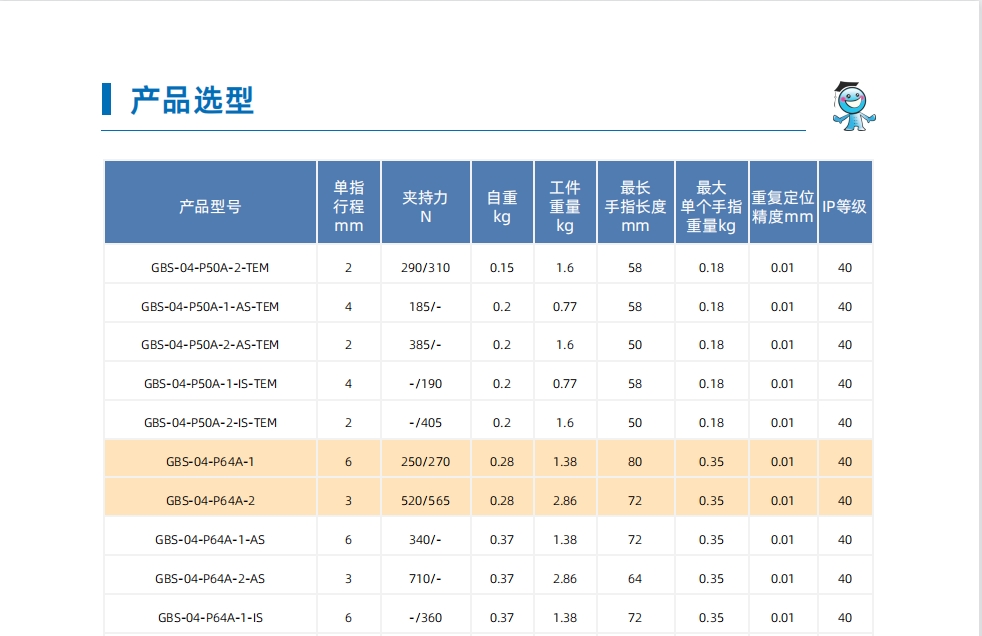Screen dimensions: 982x636
Task: Click the highlighted GBS-04-P64A-1 row name
Action: coord(210,461)
